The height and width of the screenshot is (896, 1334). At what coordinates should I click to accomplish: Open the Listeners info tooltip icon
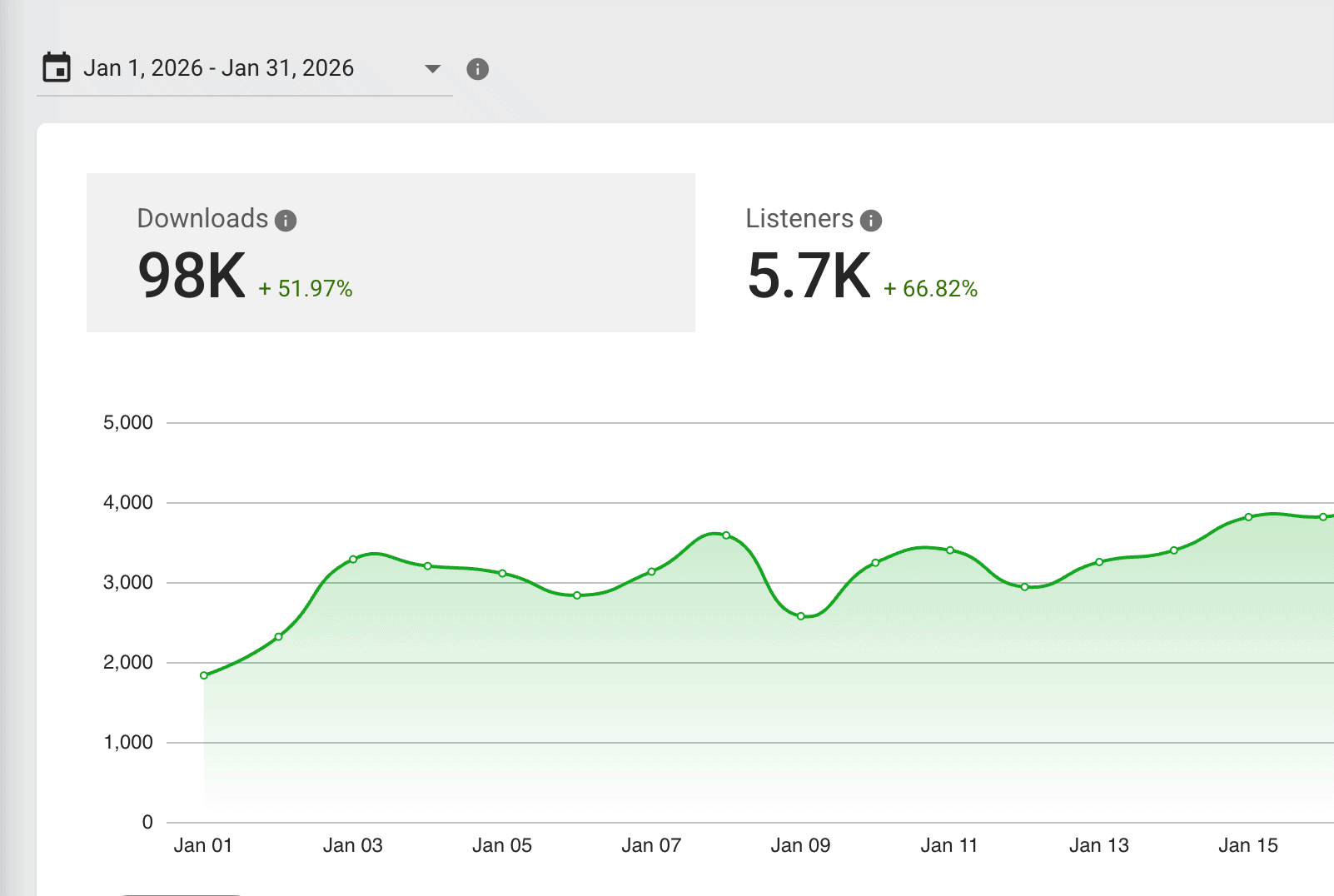click(x=871, y=221)
